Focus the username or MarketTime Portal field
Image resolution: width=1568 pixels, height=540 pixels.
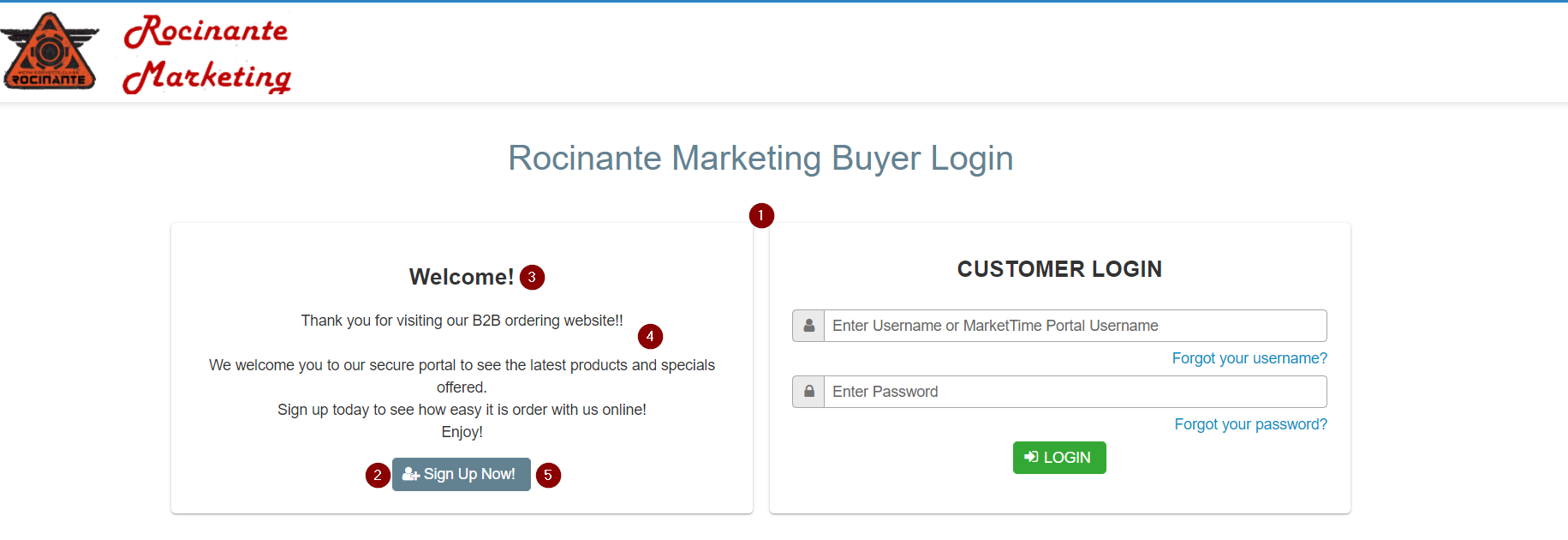[1076, 326]
